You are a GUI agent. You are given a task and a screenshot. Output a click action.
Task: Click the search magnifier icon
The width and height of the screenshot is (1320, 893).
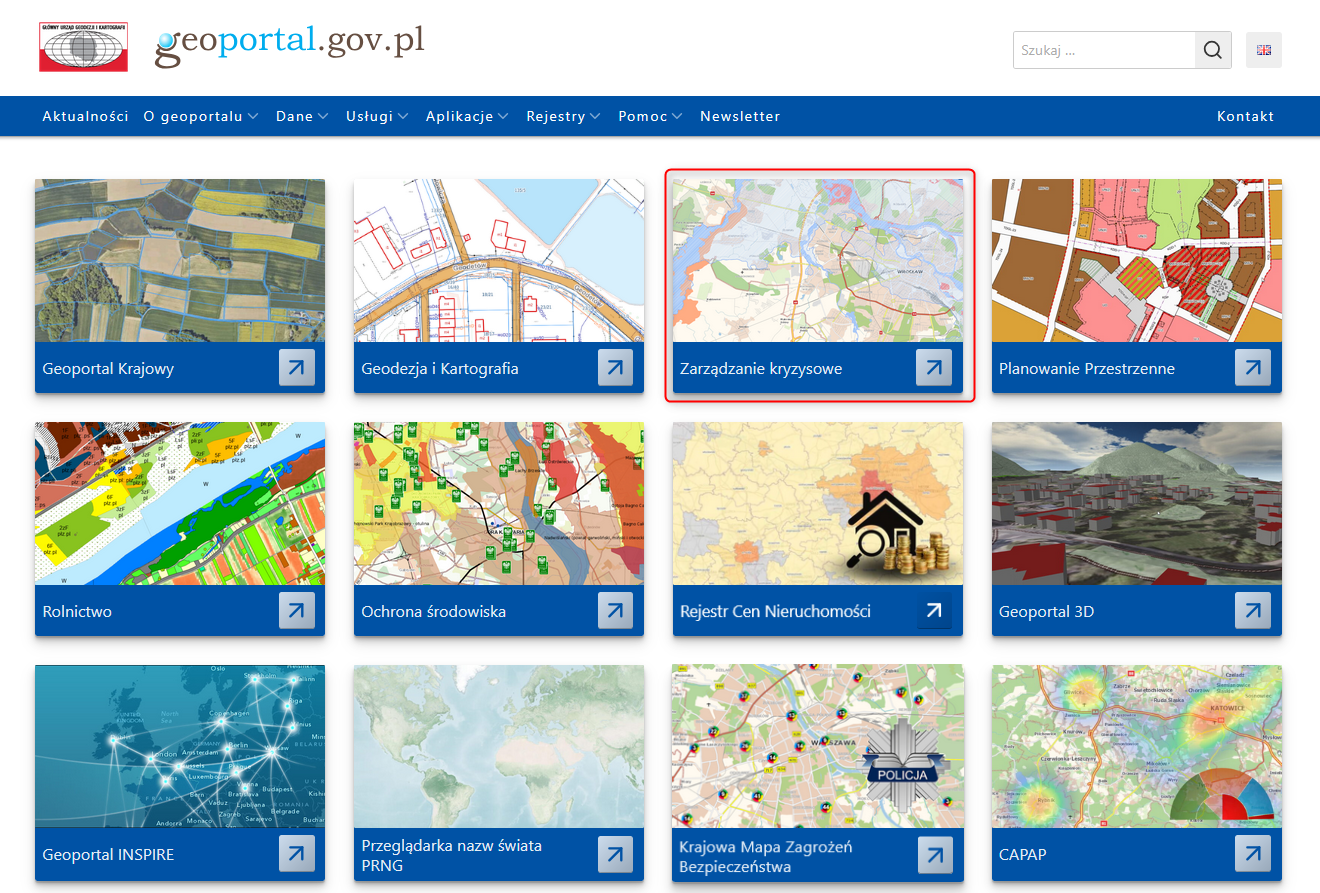coord(1212,50)
